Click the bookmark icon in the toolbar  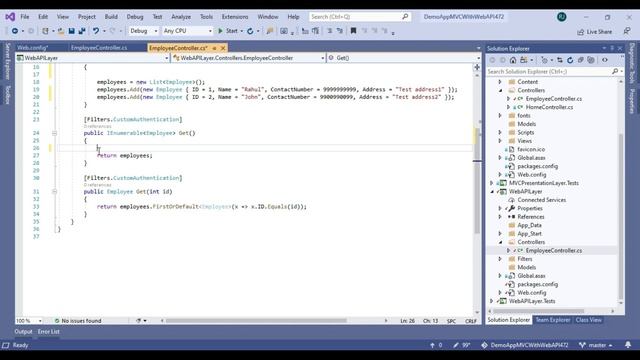[x=353, y=31]
